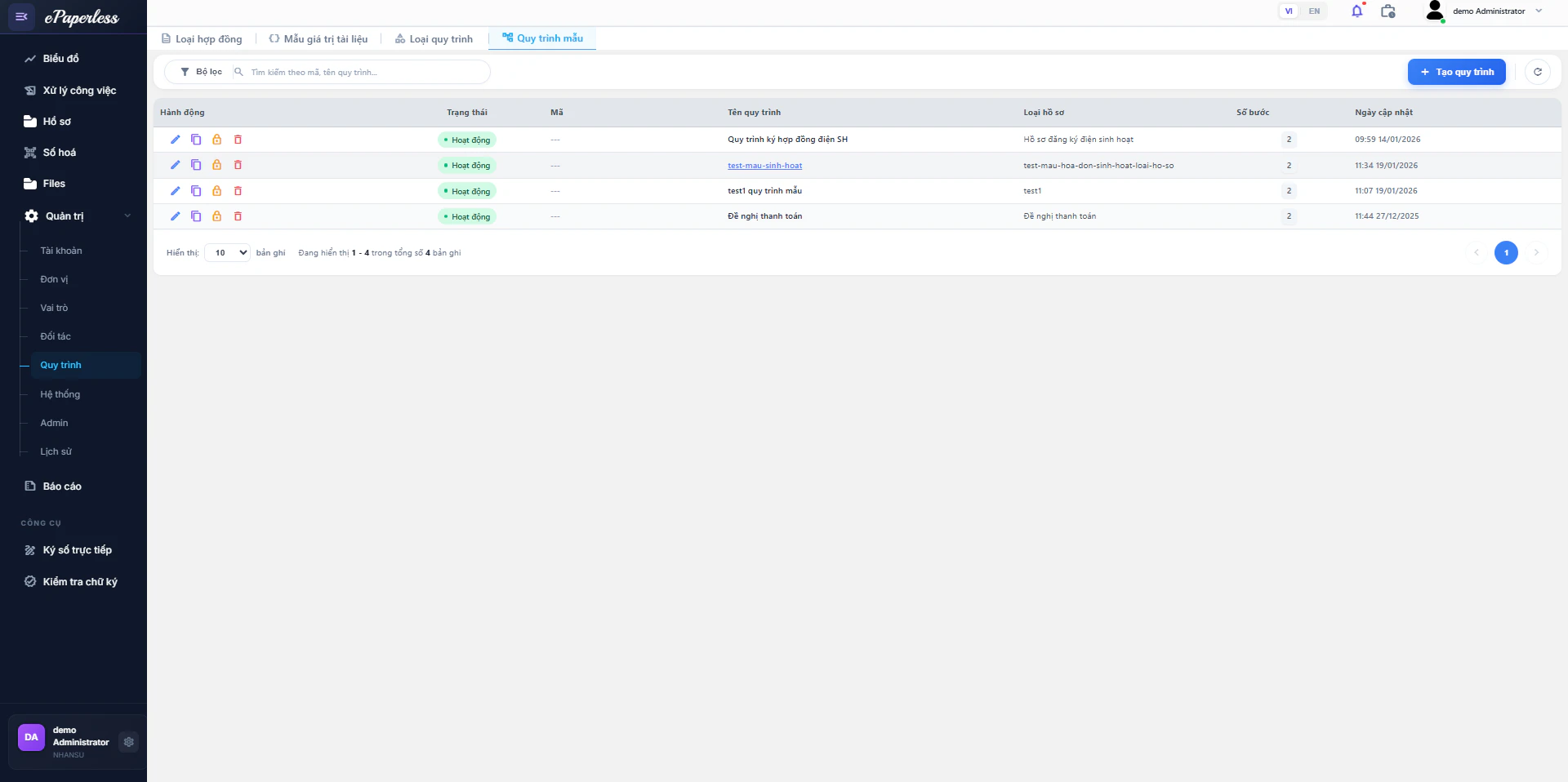The height and width of the screenshot is (782, 1568).
Task: Switch language to VI
Action: coord(1289,11)
